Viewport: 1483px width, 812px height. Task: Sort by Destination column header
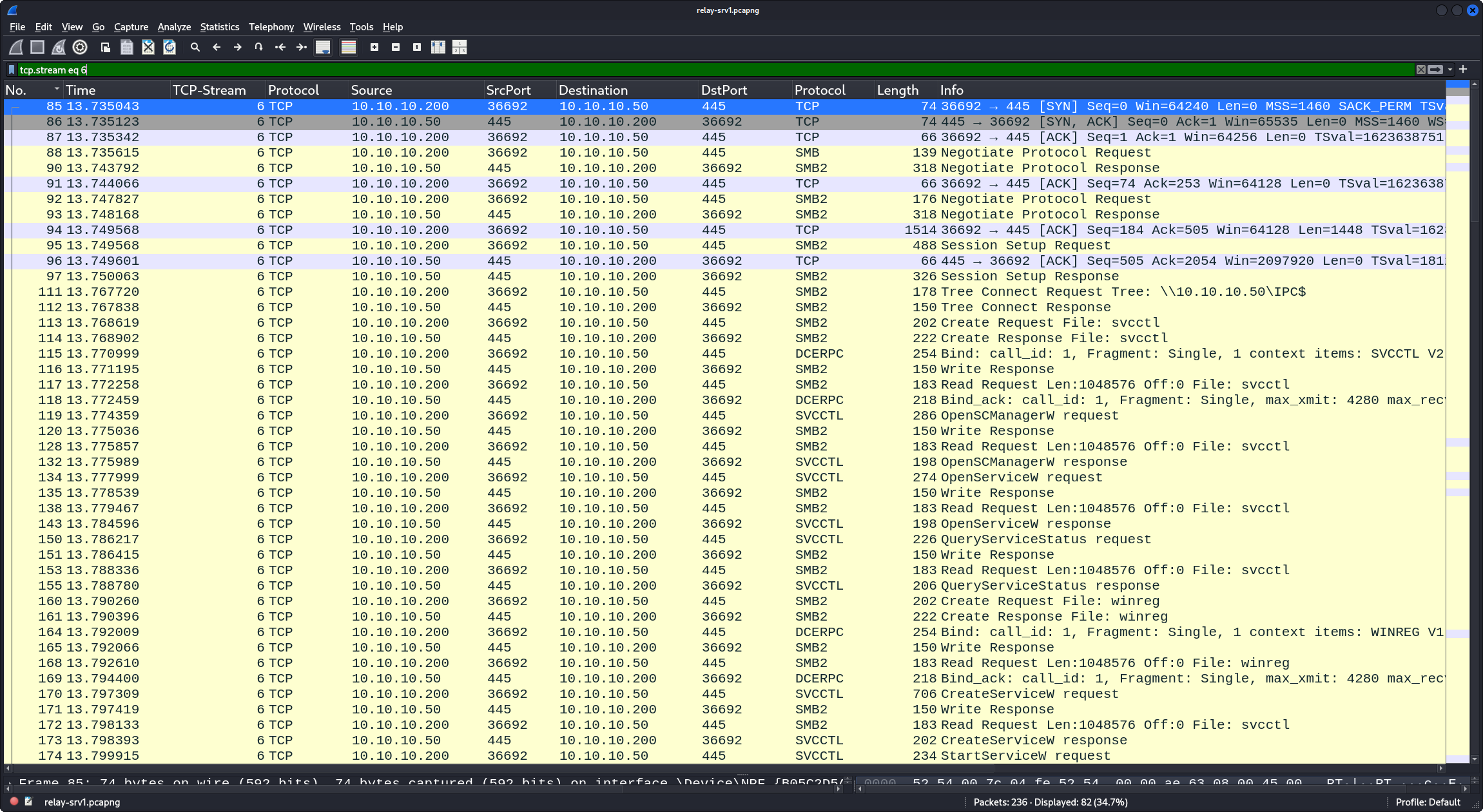(627, 90)
